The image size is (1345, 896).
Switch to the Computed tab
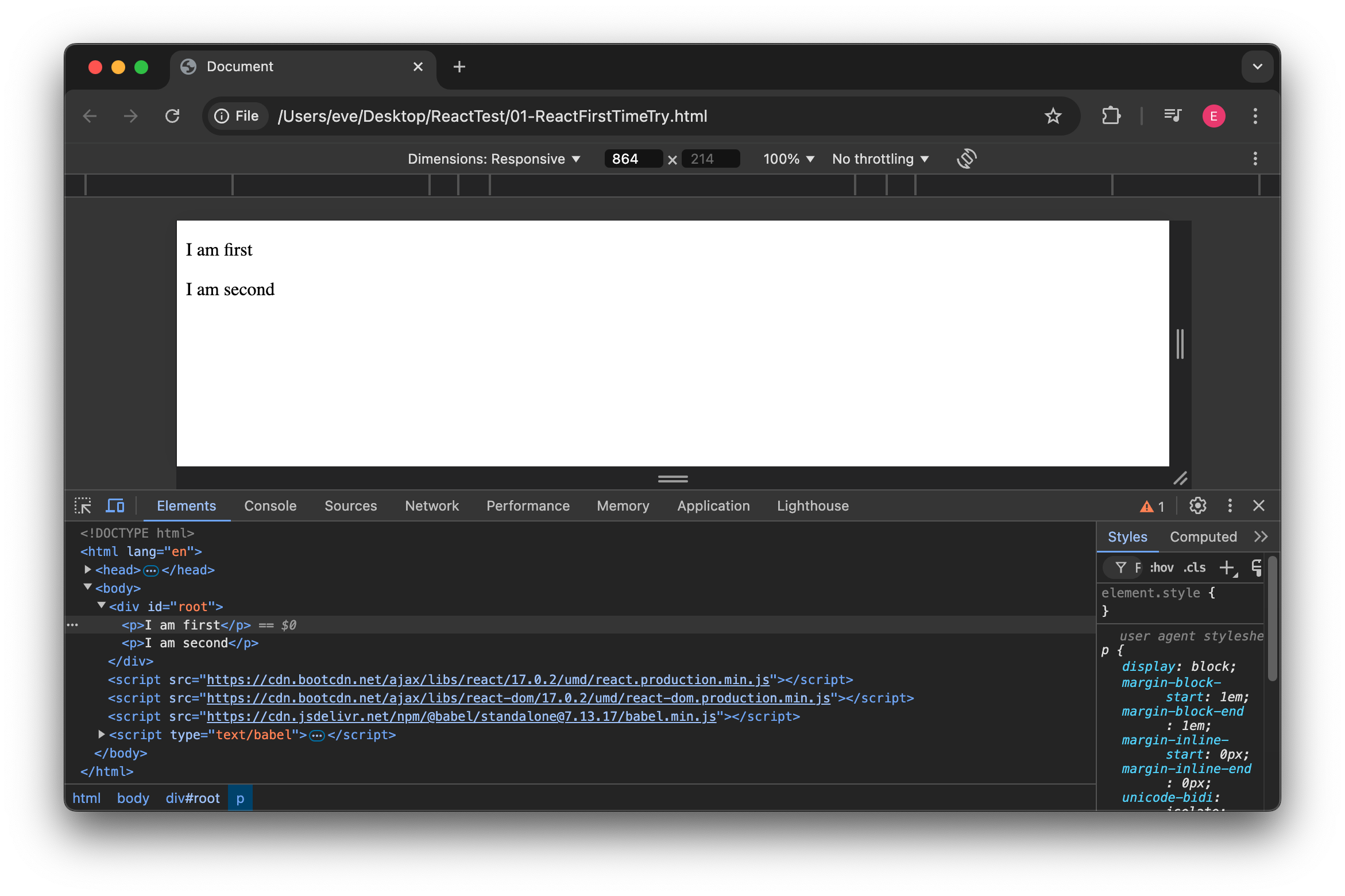[1203, 536]
